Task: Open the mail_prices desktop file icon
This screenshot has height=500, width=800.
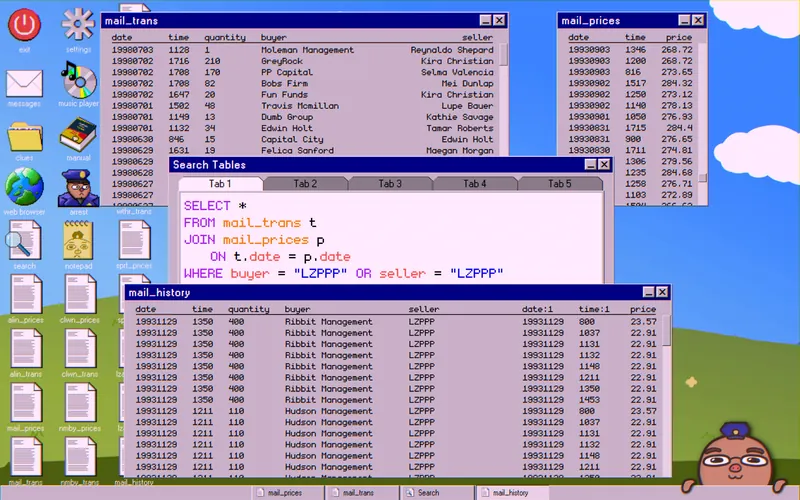Action: [26, 402]
